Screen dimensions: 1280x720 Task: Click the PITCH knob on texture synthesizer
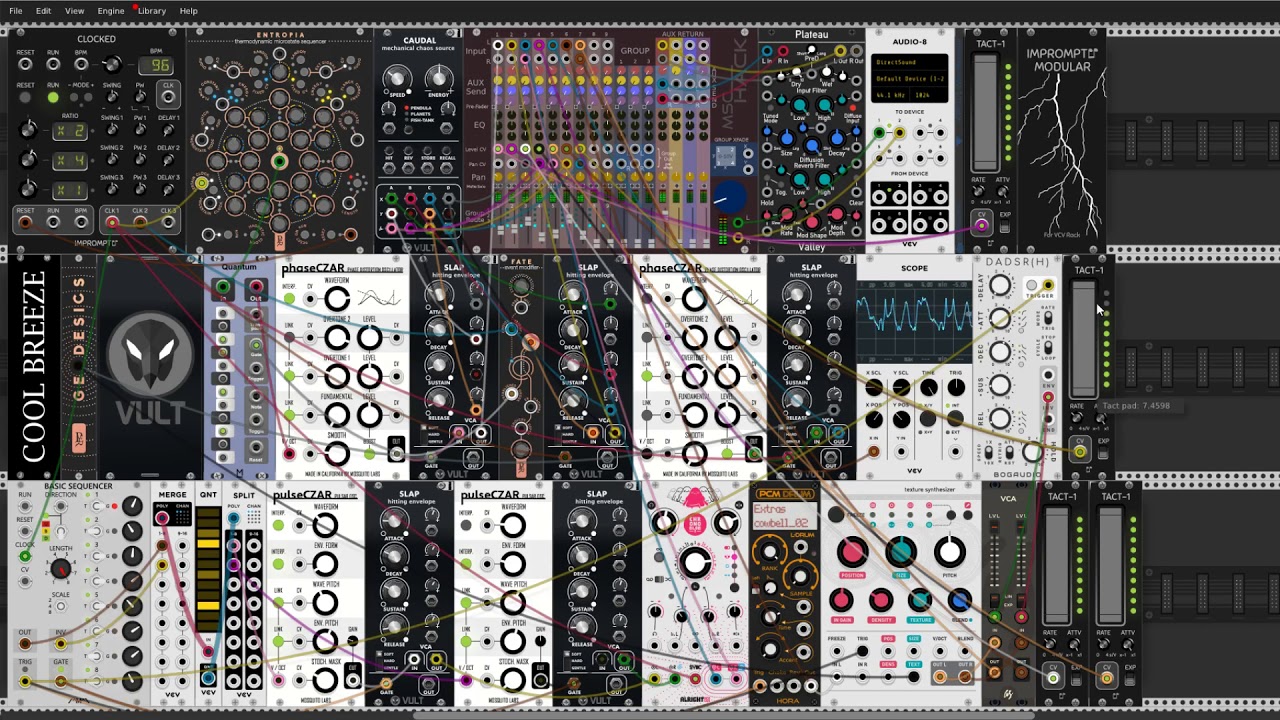949,551
